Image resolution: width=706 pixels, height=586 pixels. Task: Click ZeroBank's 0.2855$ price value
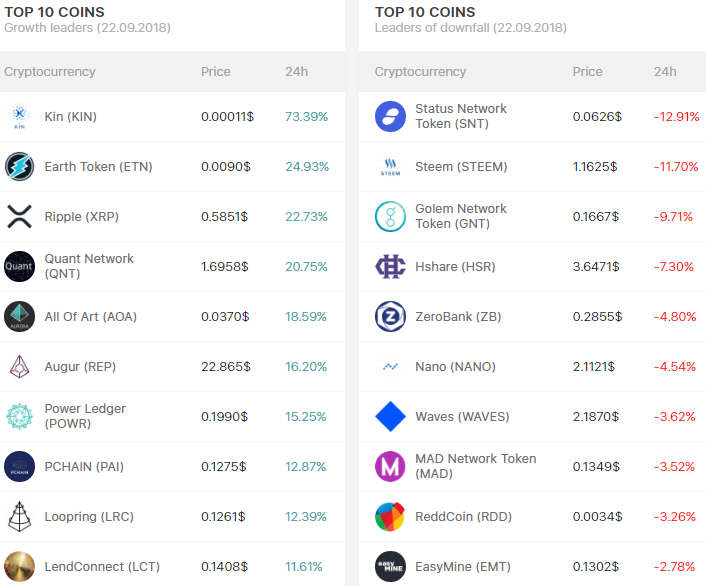(x=597, y=317)
